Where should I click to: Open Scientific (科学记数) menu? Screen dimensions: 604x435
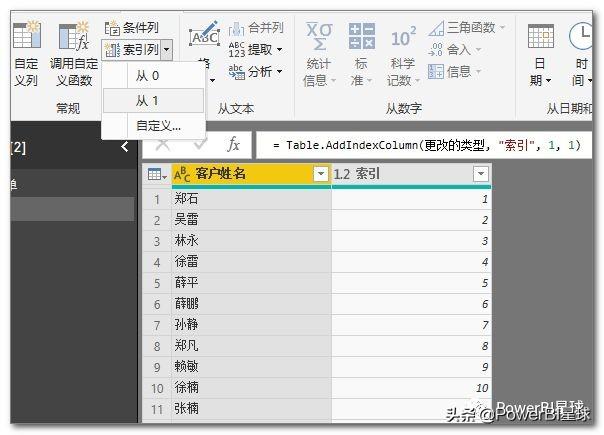[403, 55]
